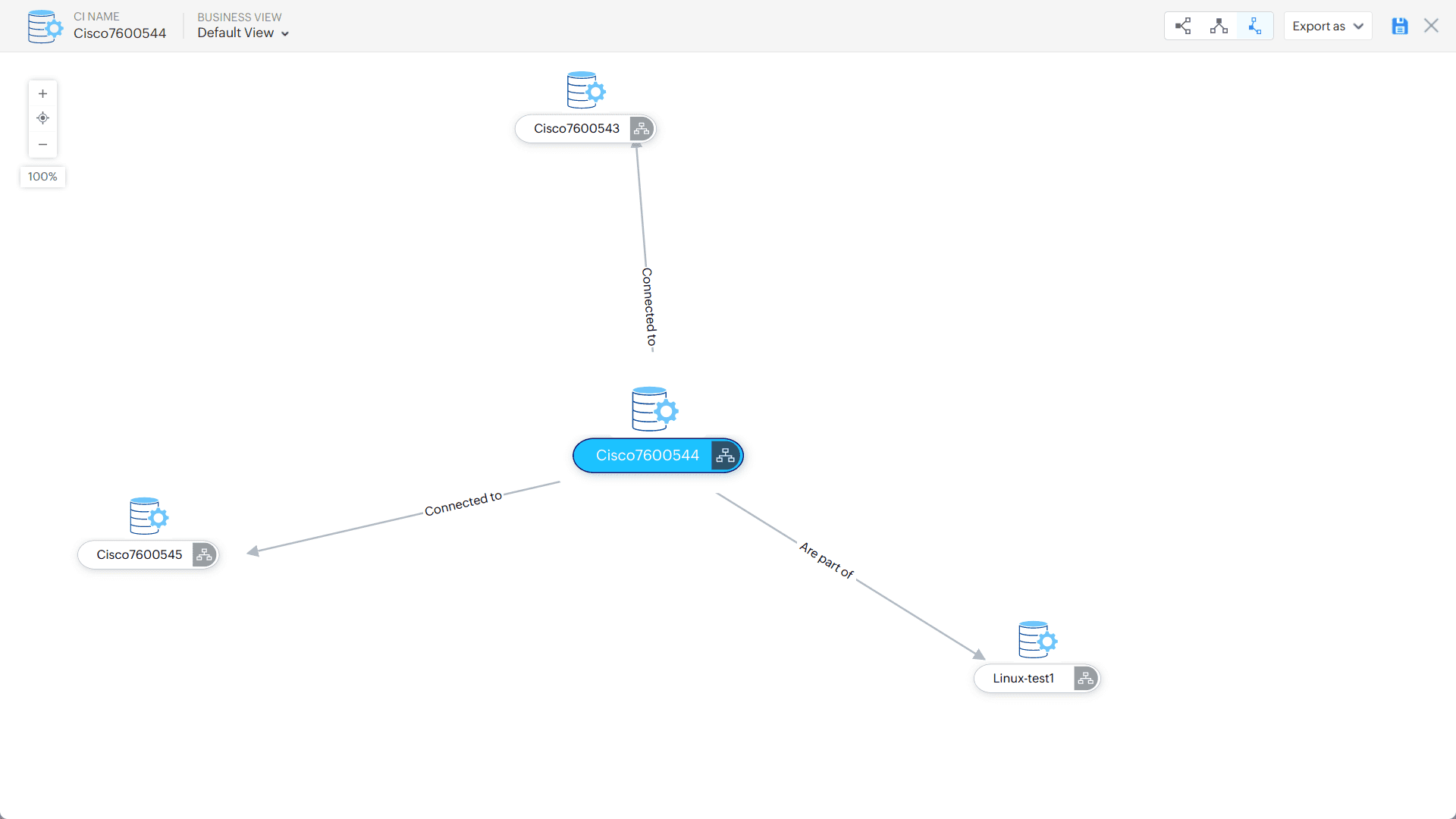Open relationship icon on Cisco7600545 node
Viewport: 1456px width, 819px height.
tap(204, 555)
